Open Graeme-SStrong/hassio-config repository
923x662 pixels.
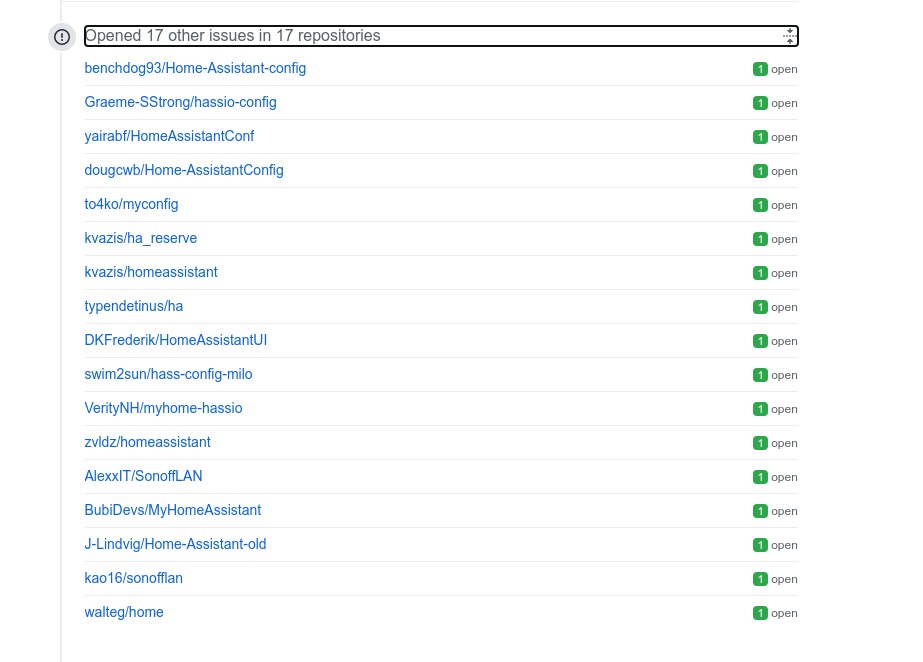click(180, 102)
